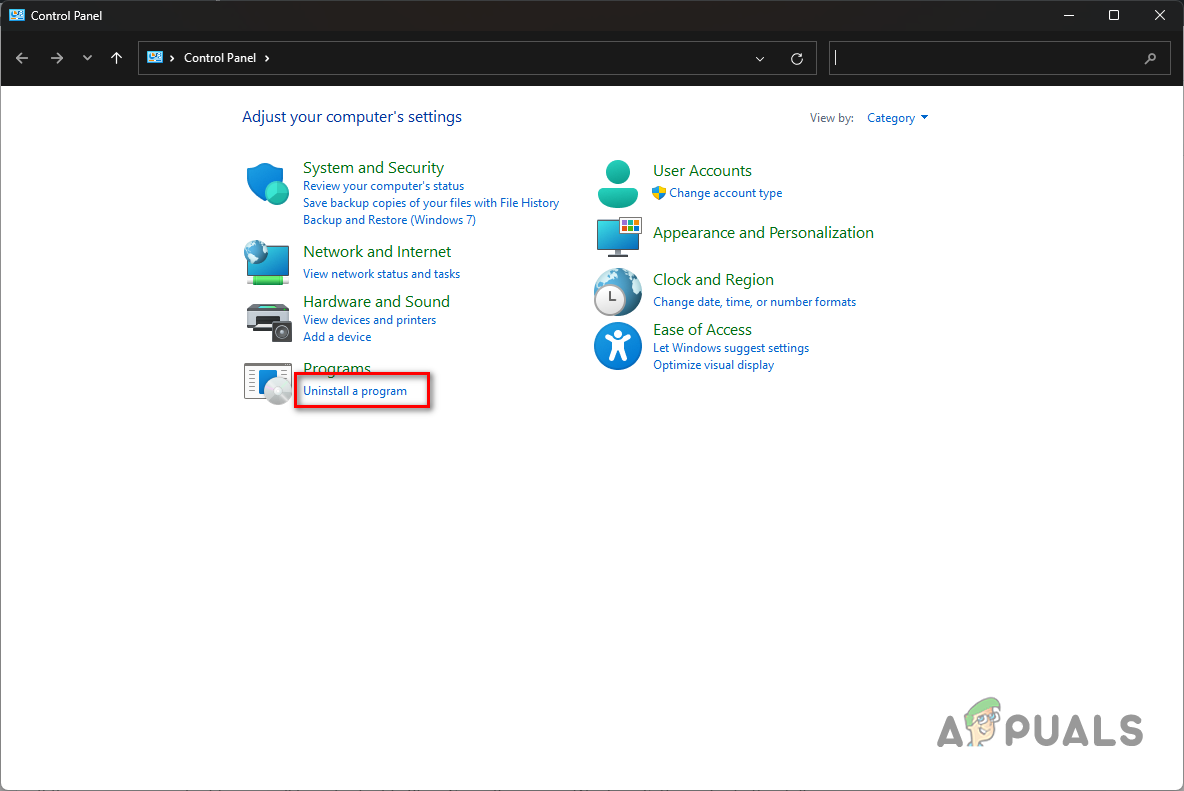This screenshot has width=1184, height=791.
Task: Click the breadcrumb arrow after Control Panel
Action: pyautogui.click(x=266, y=58)
